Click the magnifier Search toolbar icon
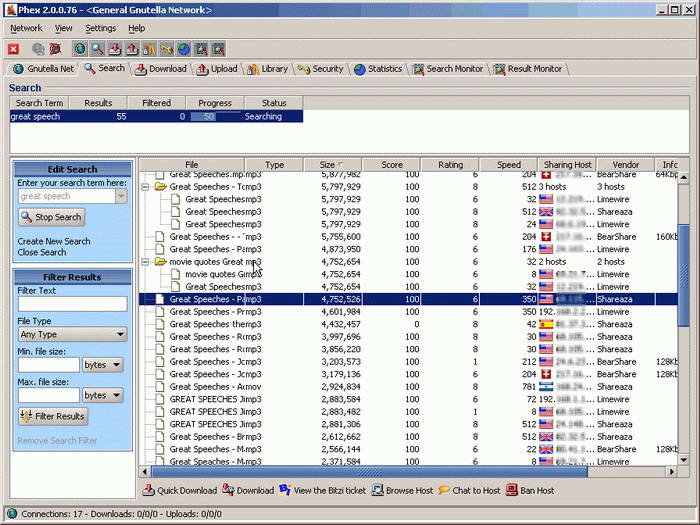 [x=97, y=49]
